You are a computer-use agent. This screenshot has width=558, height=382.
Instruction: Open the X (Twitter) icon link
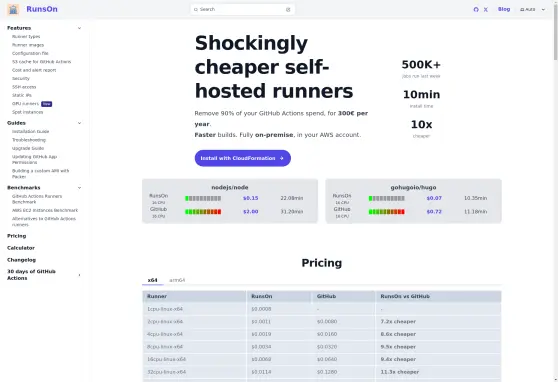pyautogui.click(x=486, y=10)
